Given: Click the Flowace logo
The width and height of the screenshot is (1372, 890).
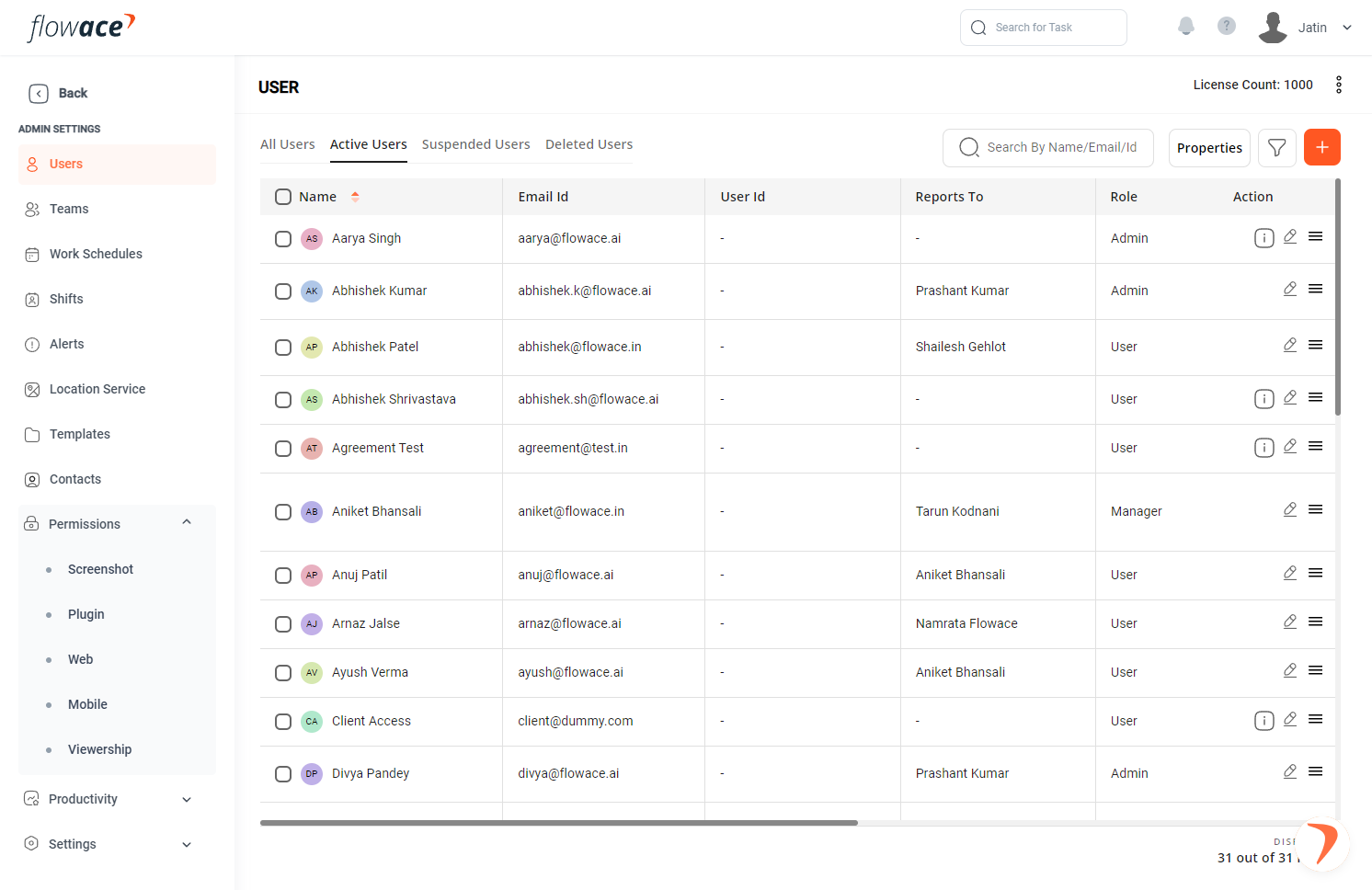Looking at the screenshot, I should [82, 27].
